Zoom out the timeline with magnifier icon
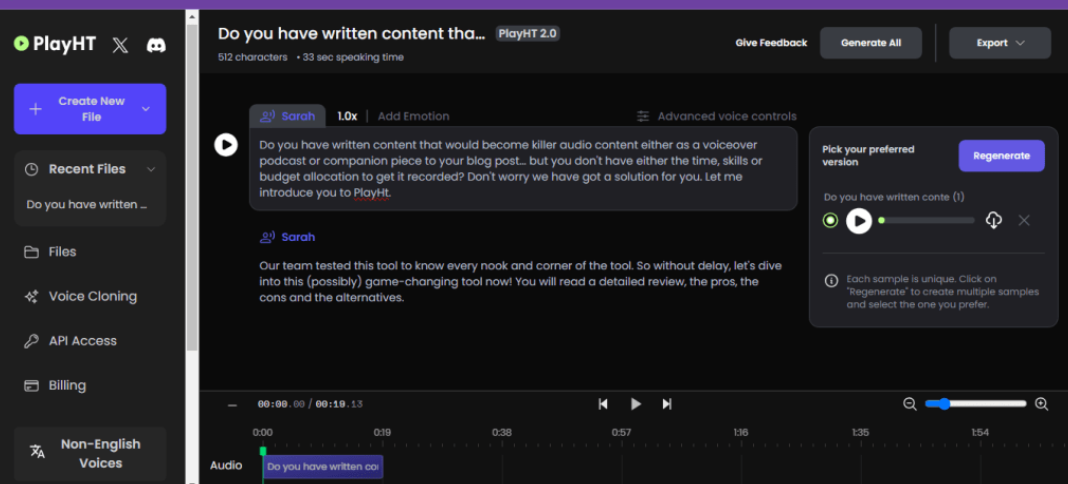Screen dimensions: 1068x484 point(909,404)
